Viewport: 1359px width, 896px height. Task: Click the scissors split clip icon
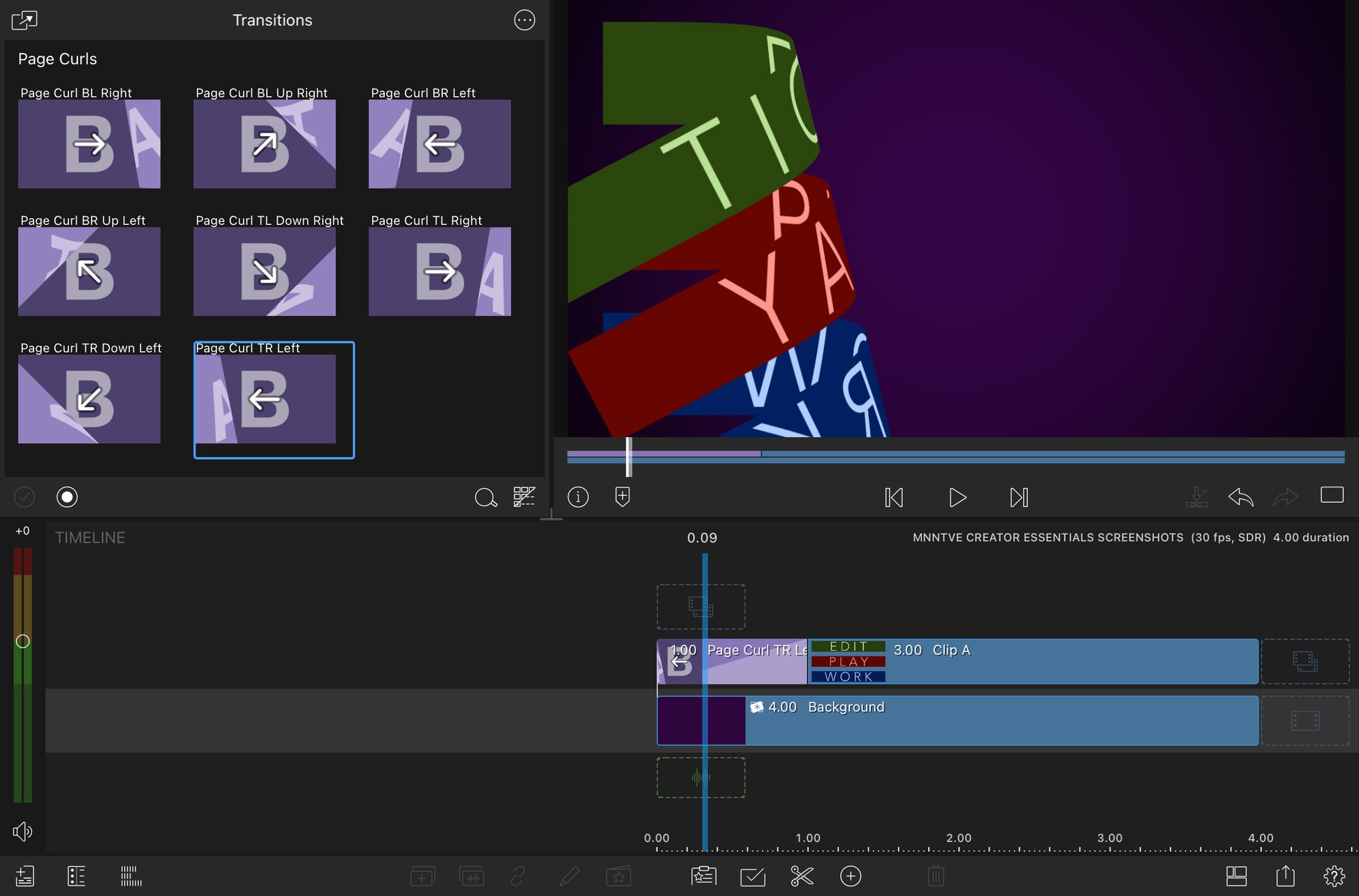[x=802, y=876]
